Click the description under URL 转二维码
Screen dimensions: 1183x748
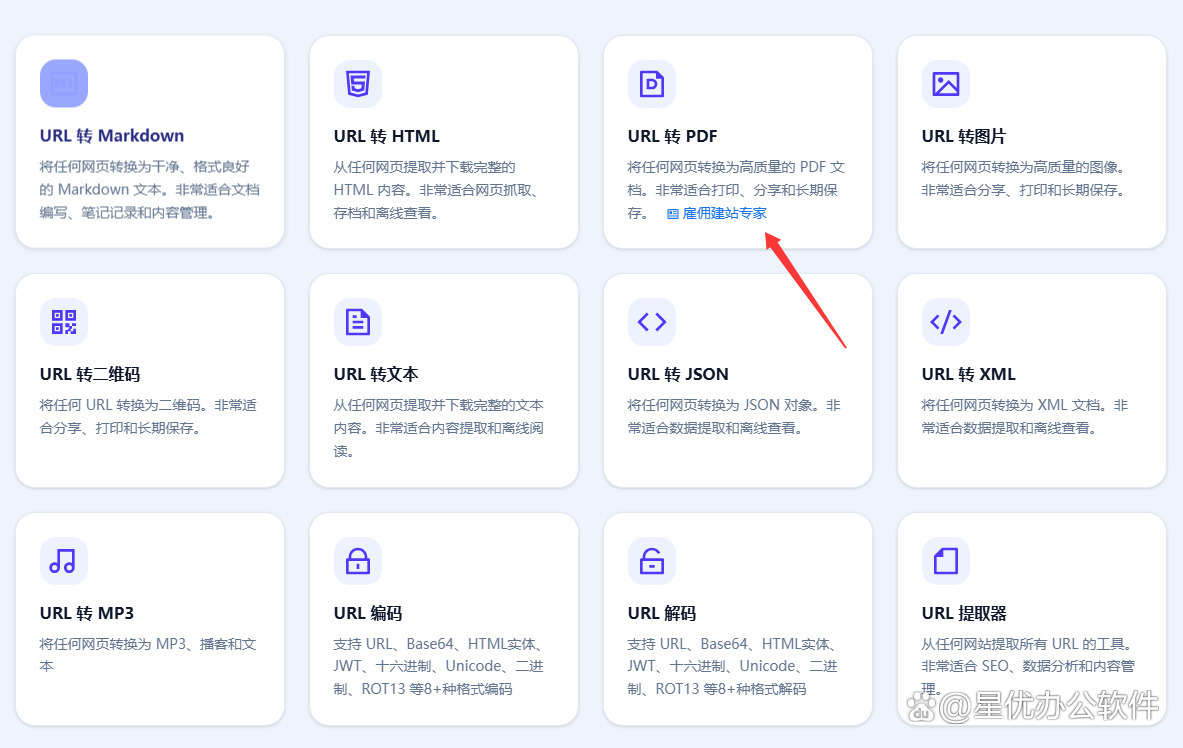pos(148,417)
